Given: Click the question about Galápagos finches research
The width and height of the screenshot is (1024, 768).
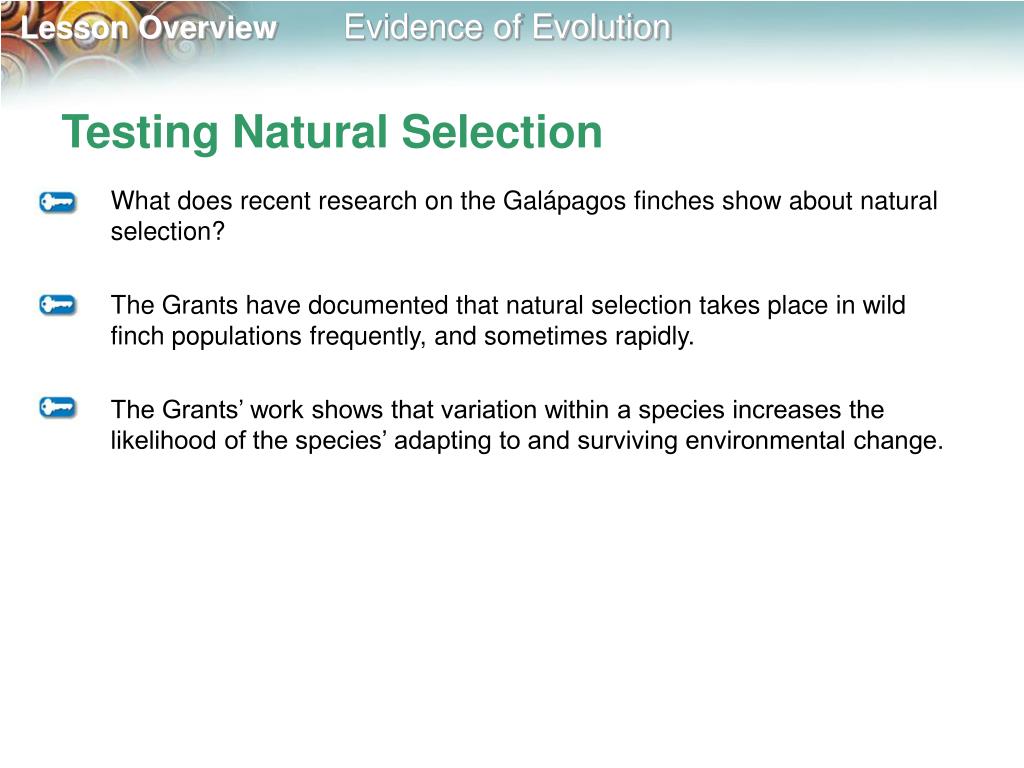Looking at the screenshot, I should click(524, 216).
